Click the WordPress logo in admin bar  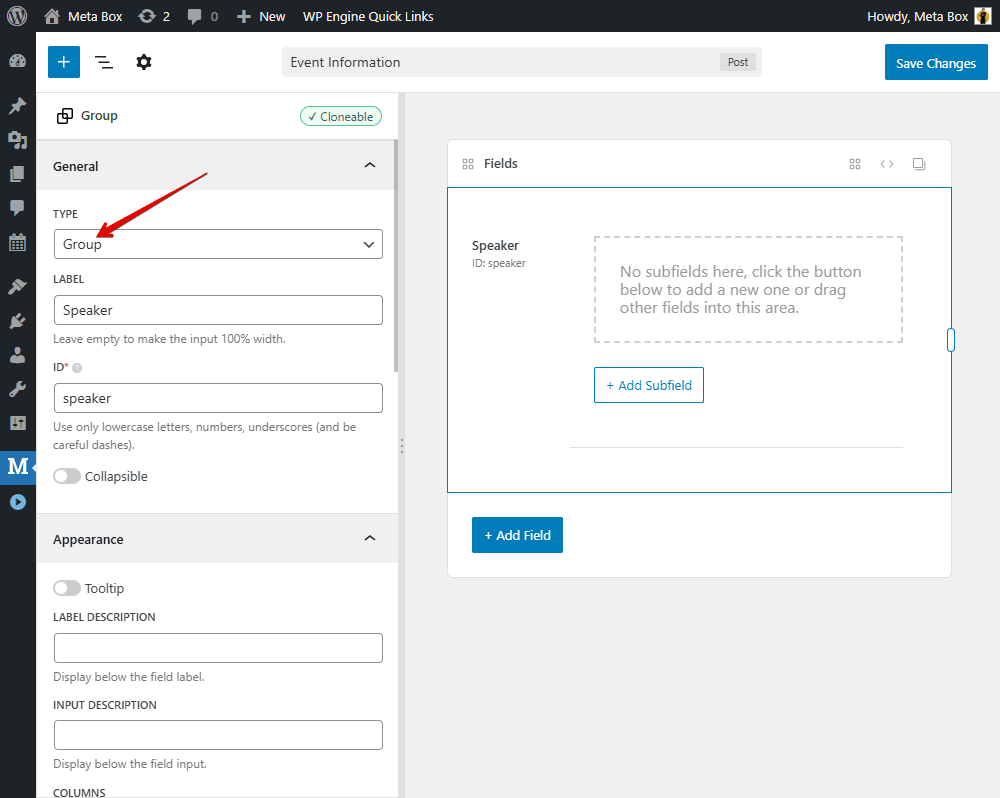[17, 16]
